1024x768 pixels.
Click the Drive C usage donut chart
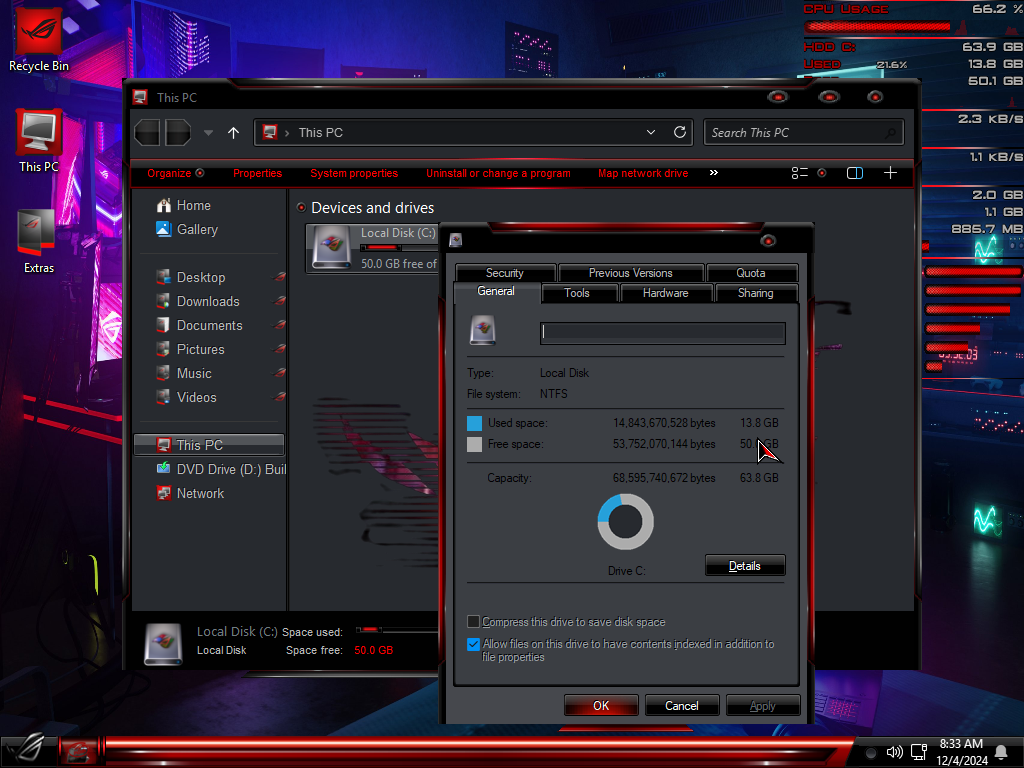click(x=626, y=521)
